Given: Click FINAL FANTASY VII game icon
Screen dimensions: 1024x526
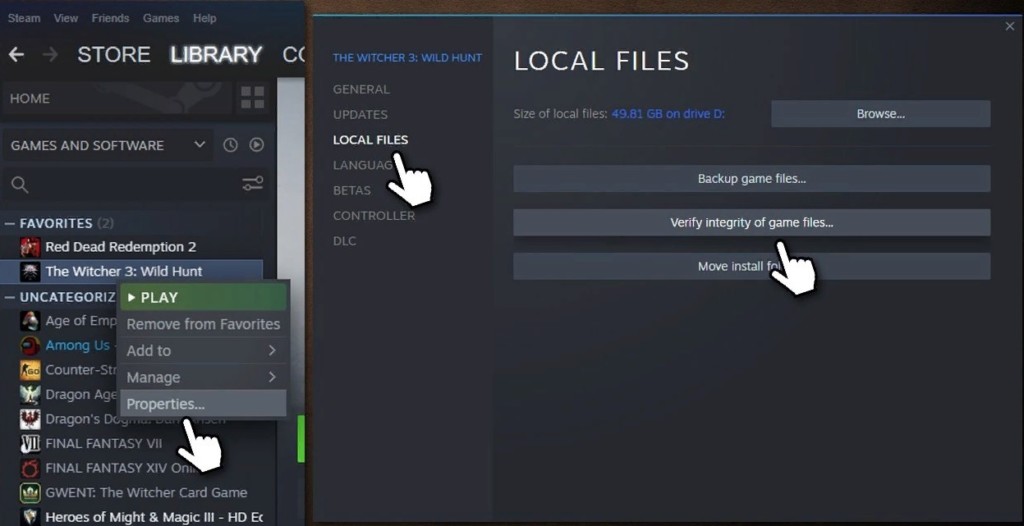Looking at the screenshot, I should tap(30, 444).
